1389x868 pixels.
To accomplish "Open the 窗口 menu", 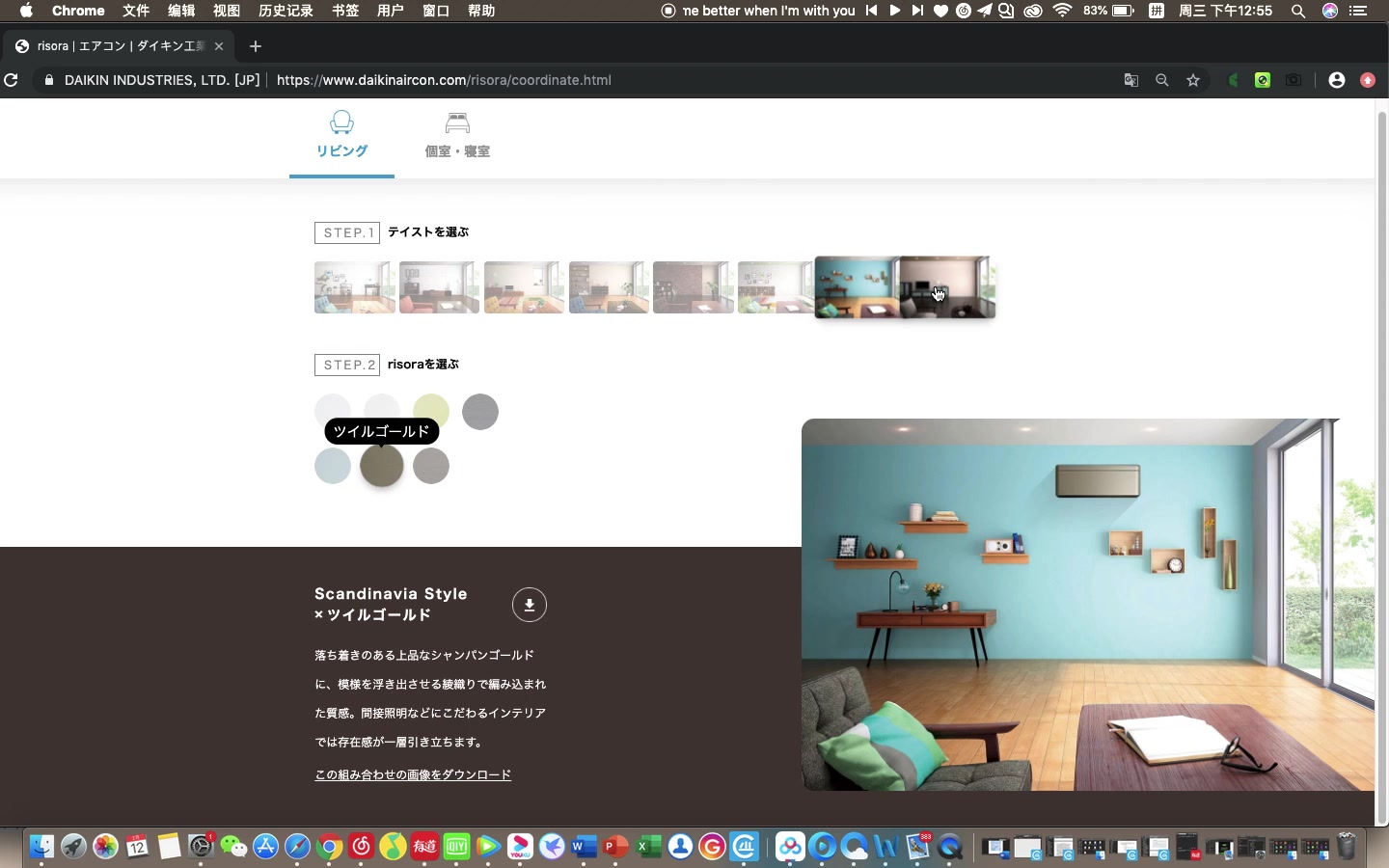I will [436, 11].
